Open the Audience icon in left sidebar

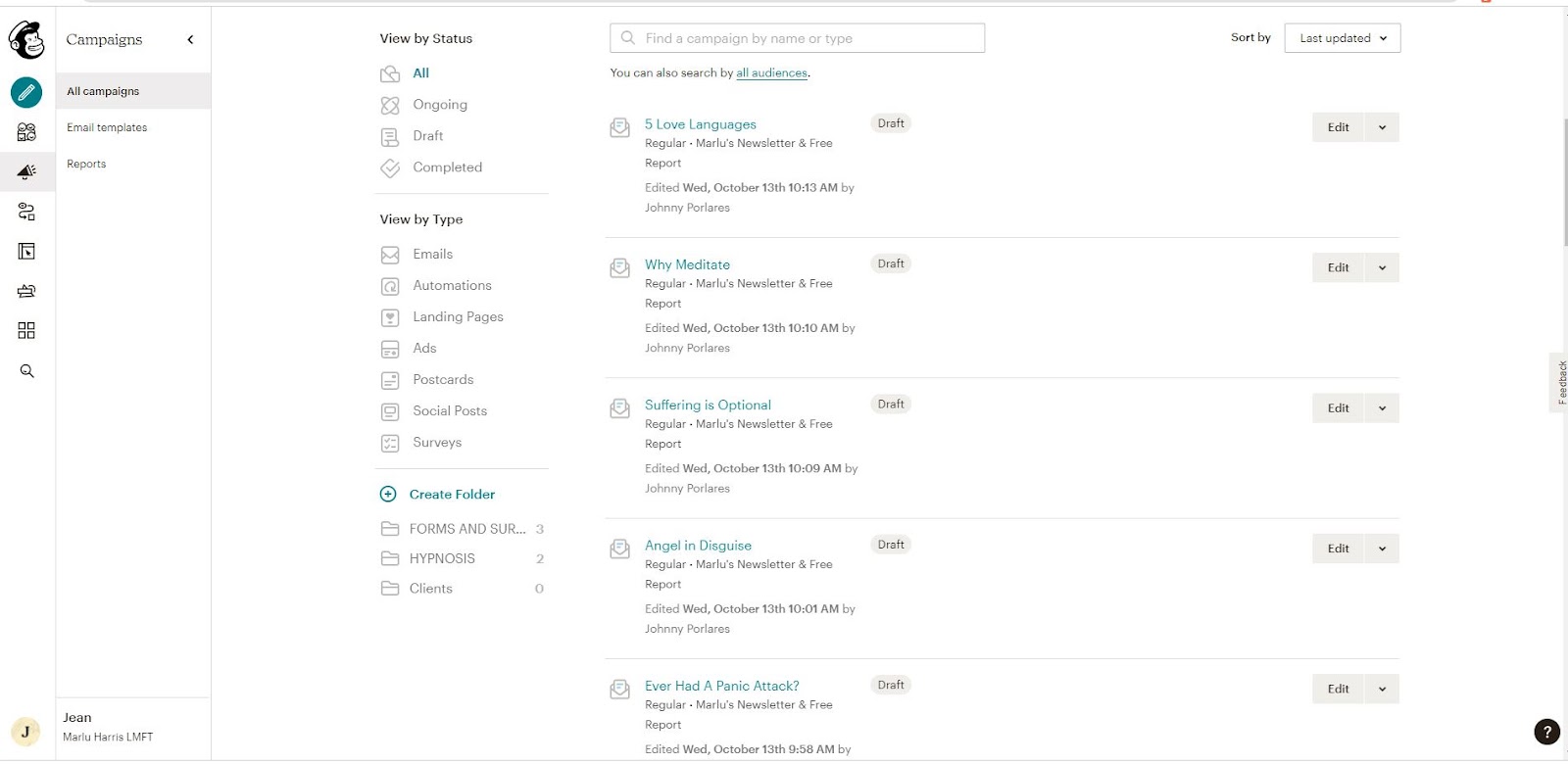[26, 132]
